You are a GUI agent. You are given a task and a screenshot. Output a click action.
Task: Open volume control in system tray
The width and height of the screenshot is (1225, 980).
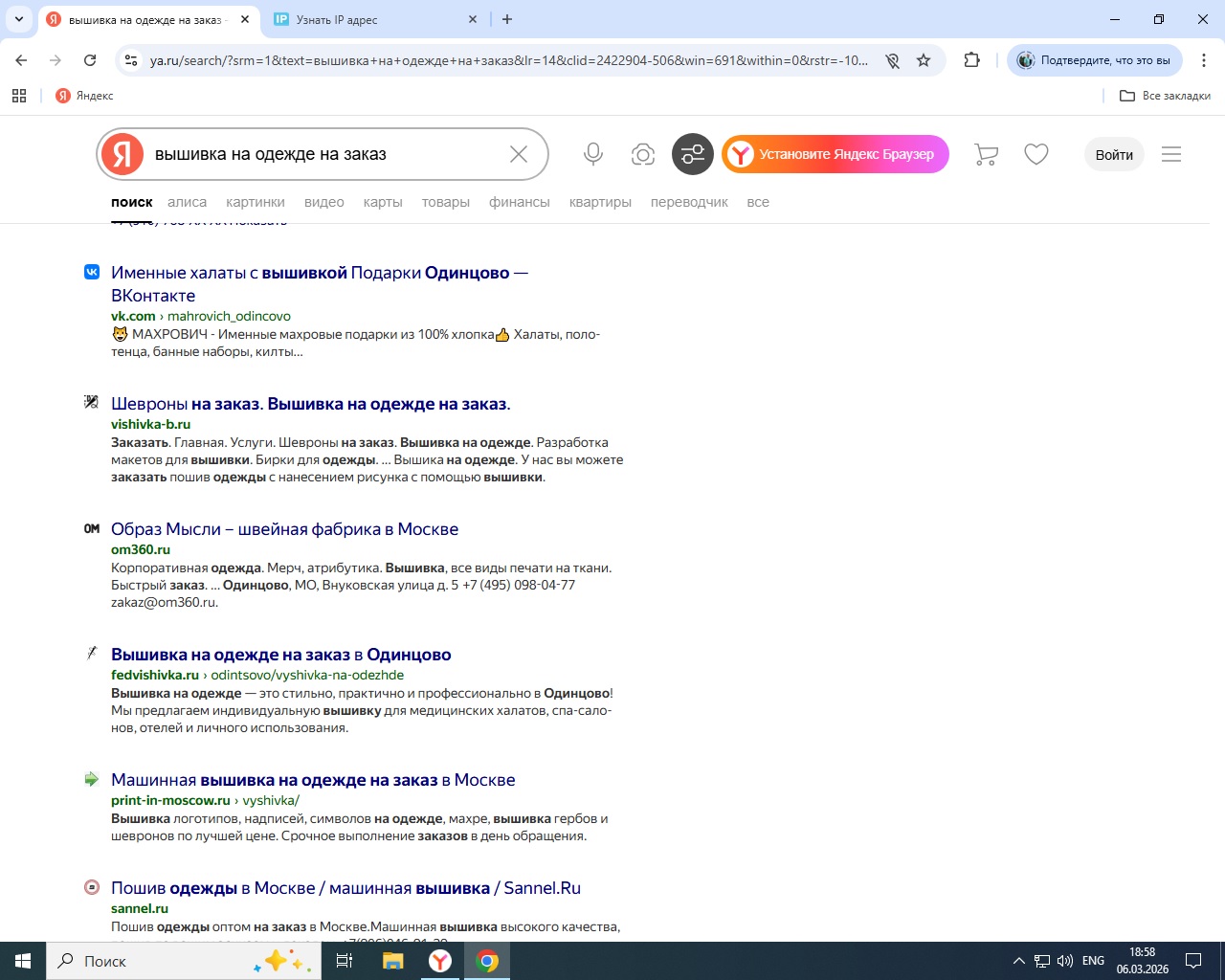[x=1064, y=961]
